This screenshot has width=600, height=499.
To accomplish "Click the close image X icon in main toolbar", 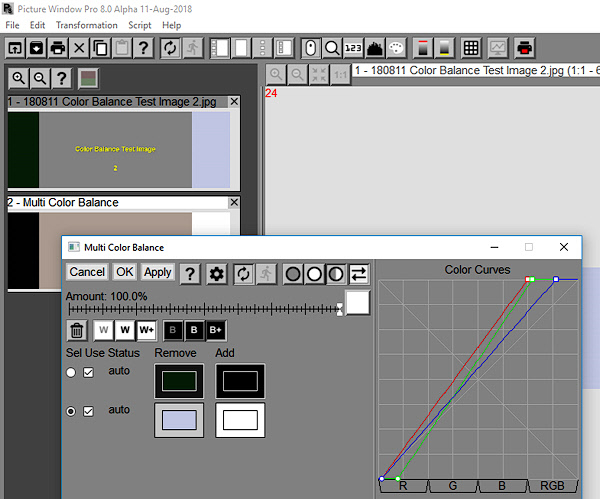I will [79, 48].
